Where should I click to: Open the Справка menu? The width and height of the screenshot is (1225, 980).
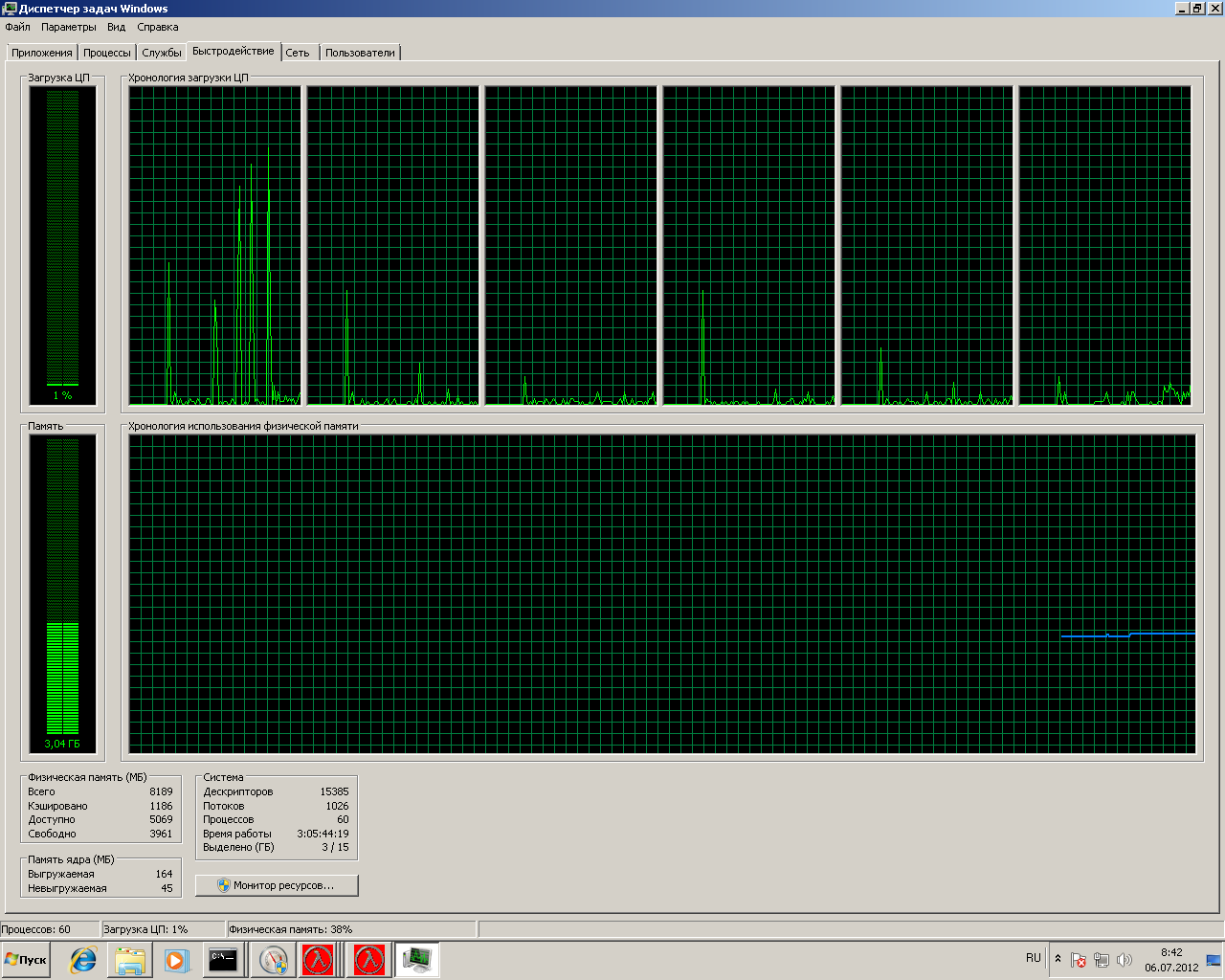click(158, 27)
